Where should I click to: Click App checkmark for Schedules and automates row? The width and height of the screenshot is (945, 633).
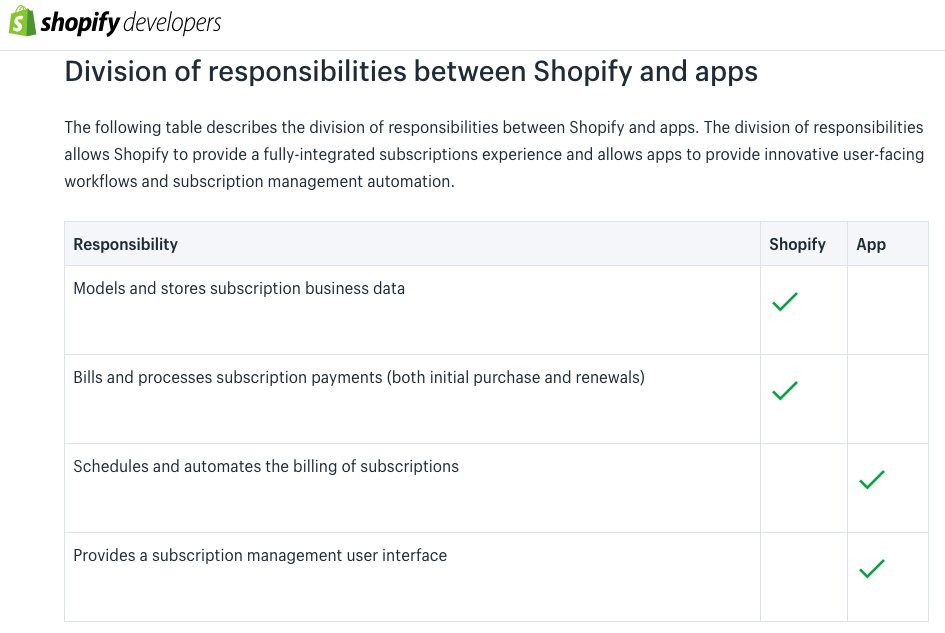[x=871, y=479]
